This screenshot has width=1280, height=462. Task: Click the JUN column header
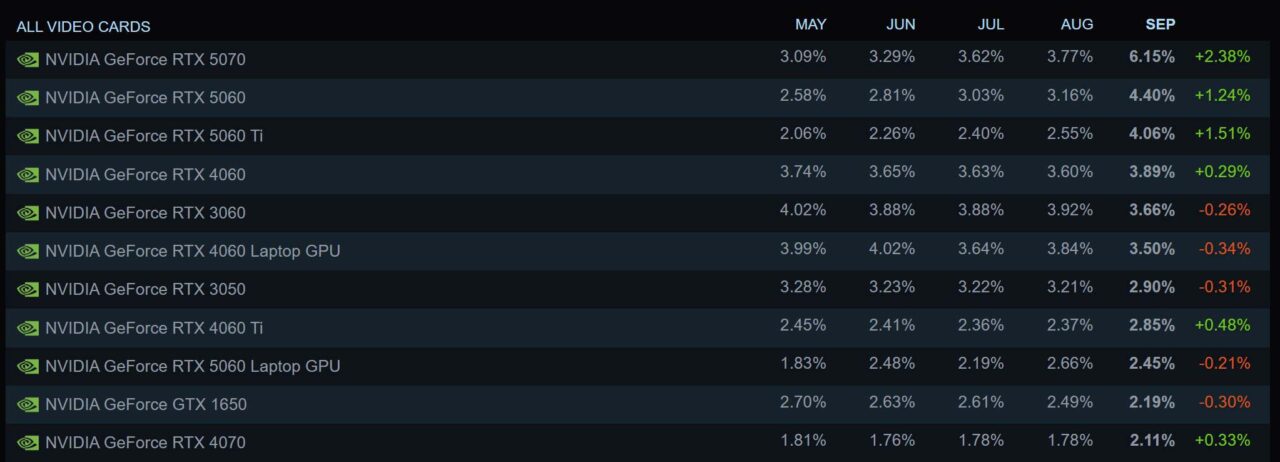click(x=900, y=24)
